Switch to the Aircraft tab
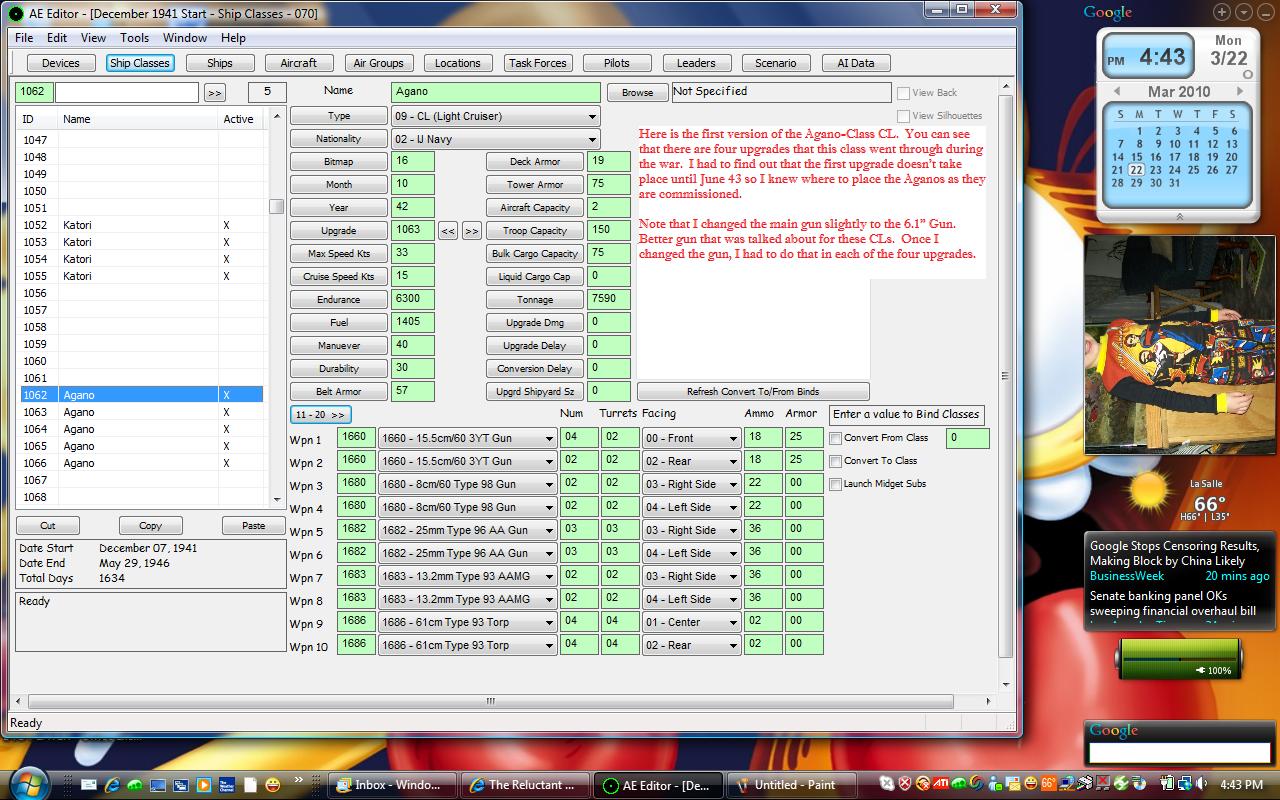Screen dimensions: 1280x800 coord(298,63)
